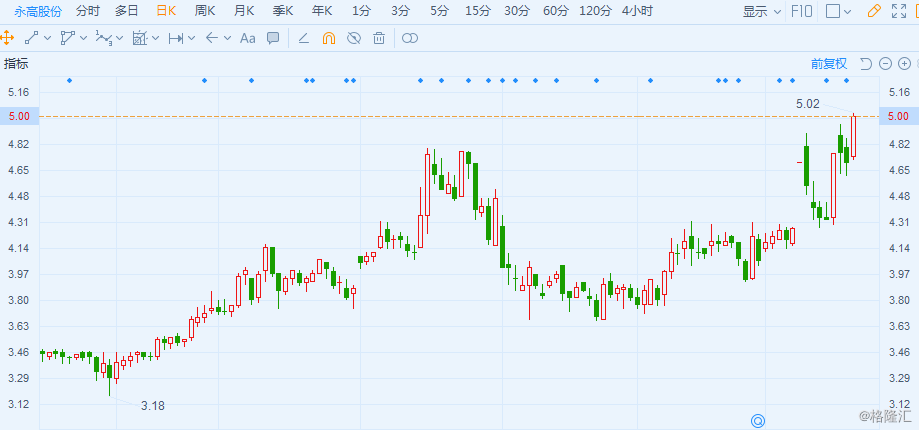Select the 季K quarterly candlestick tab
Image resolution: width=919 pixels, height=430 pixels.
[282, 11]
